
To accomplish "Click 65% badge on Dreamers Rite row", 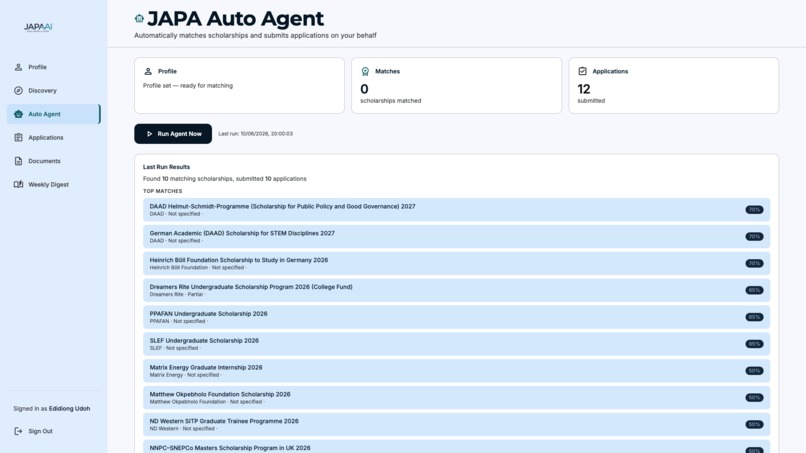I will [754, 290].
